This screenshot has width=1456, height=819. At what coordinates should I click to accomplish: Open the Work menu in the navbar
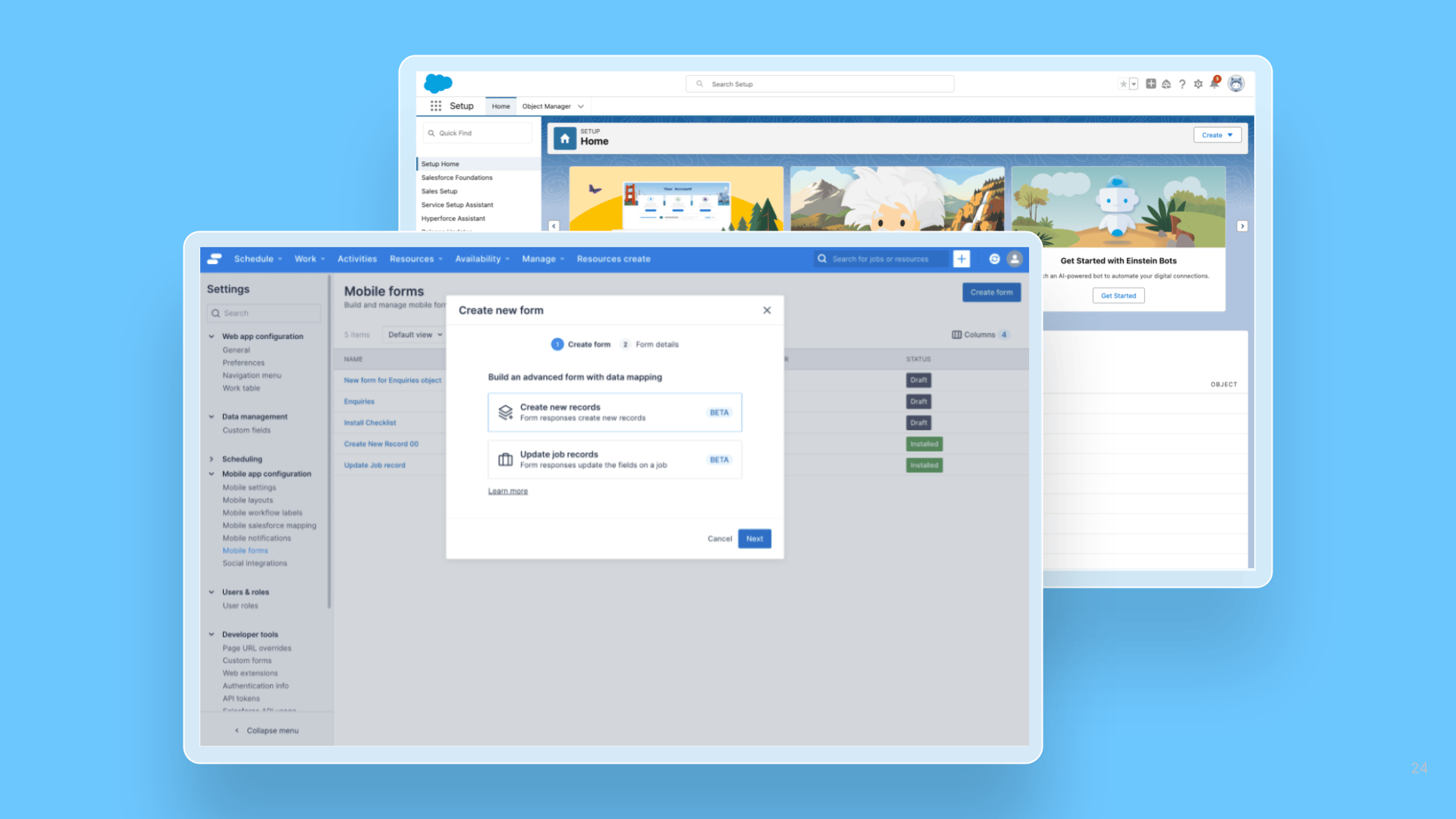pos(309,259)
